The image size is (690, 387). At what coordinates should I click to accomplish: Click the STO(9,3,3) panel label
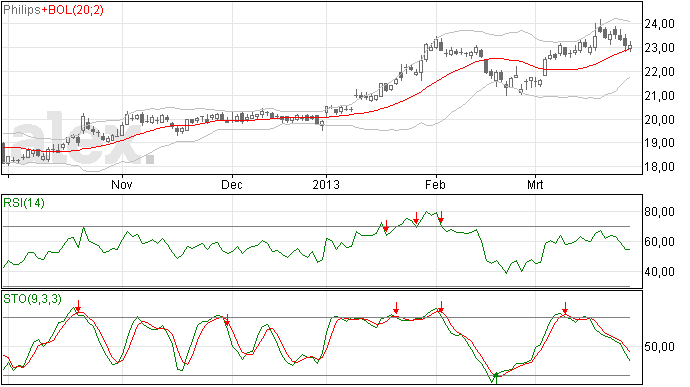click(x=32, y=299)
